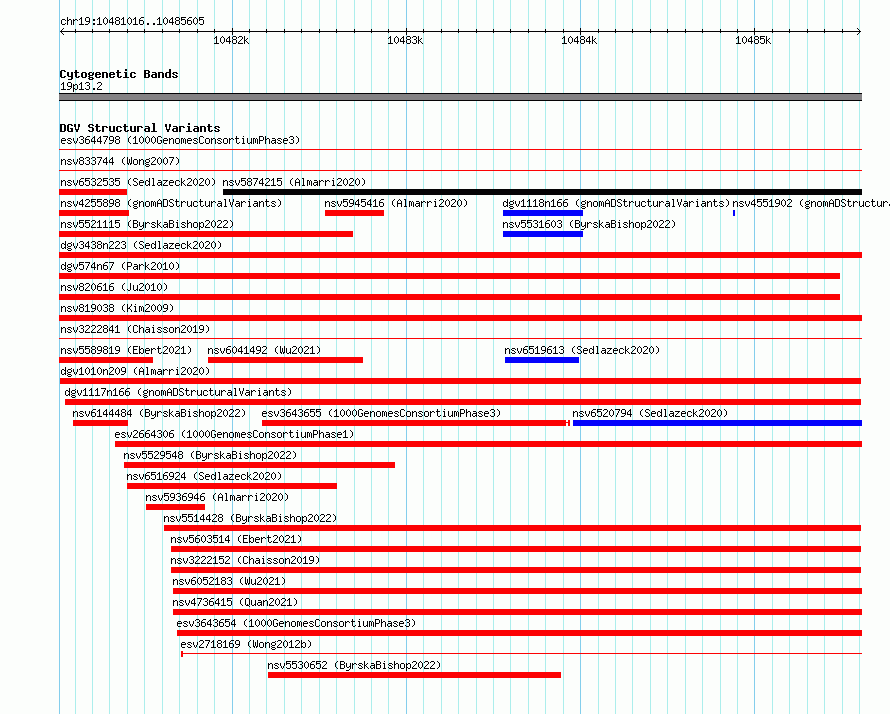Viewport: 890px width, 714px height.
Task: Click the 19p13.2 band name text
Action: (81, 86)
